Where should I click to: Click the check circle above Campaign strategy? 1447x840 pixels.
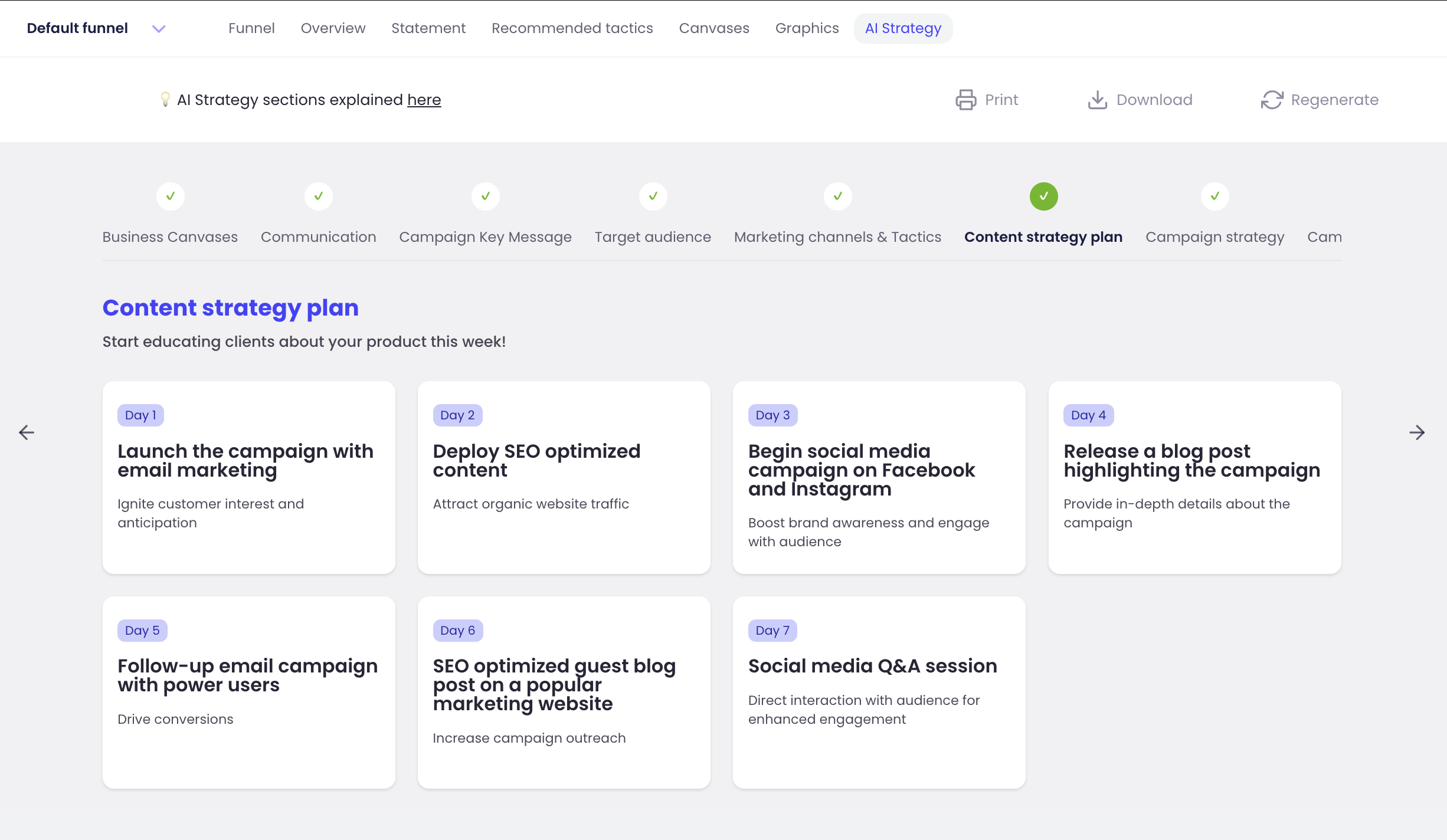1214,196
